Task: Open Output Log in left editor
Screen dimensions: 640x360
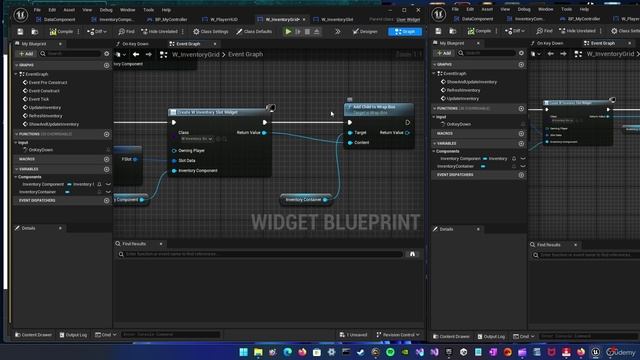Action: coord(73,335)
